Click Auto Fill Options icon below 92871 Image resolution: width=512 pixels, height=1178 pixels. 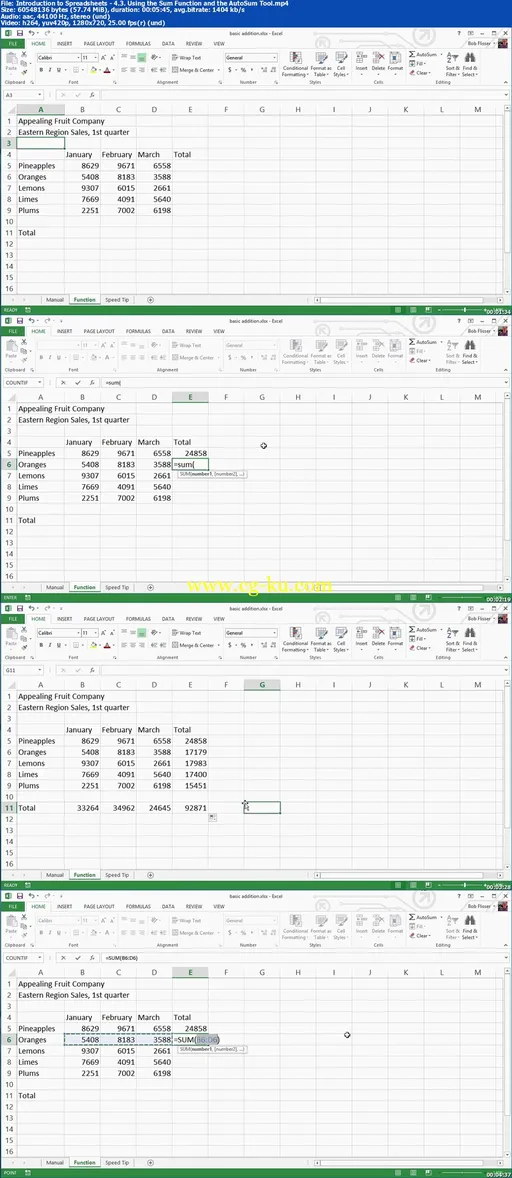click(x=213, y=817)
